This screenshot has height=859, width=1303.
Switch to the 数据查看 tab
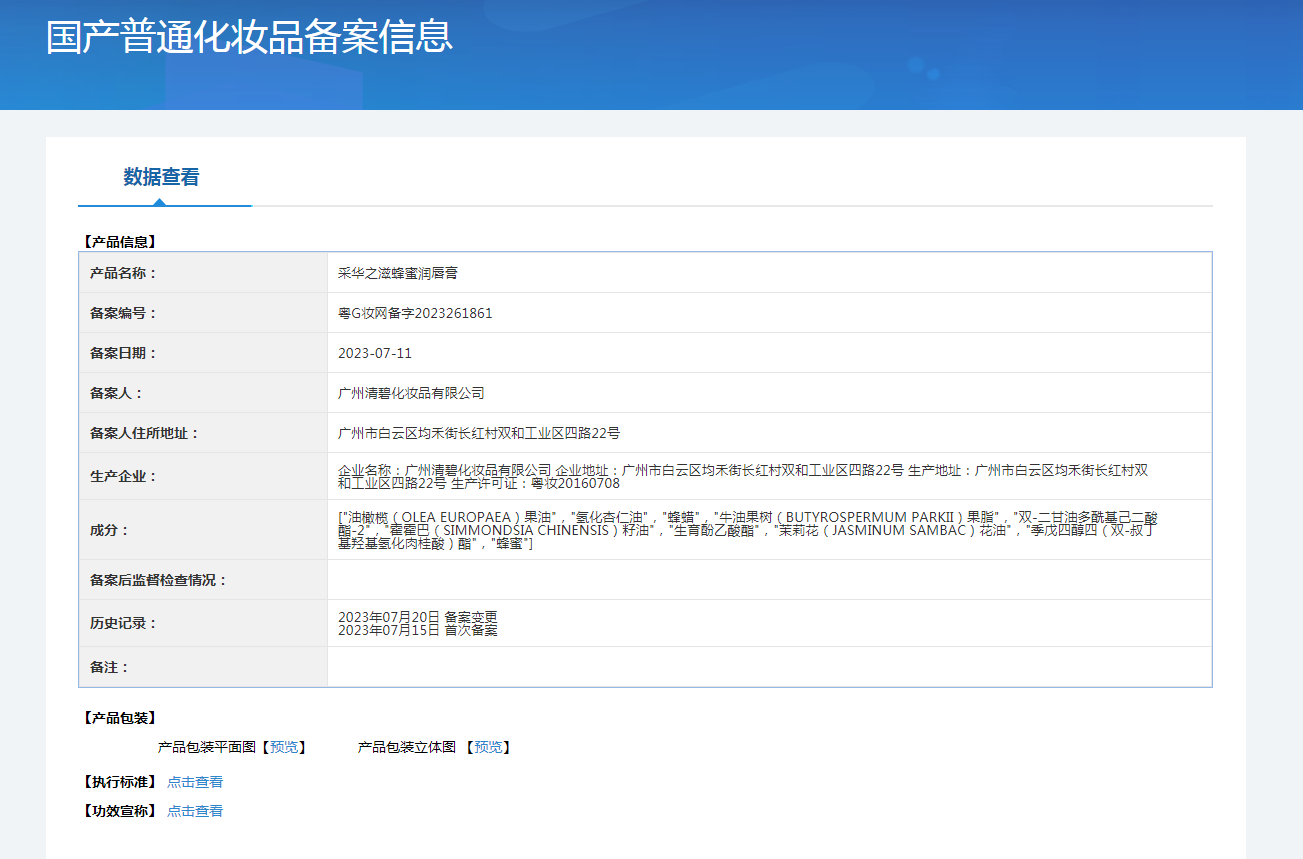tap(162, 177)
